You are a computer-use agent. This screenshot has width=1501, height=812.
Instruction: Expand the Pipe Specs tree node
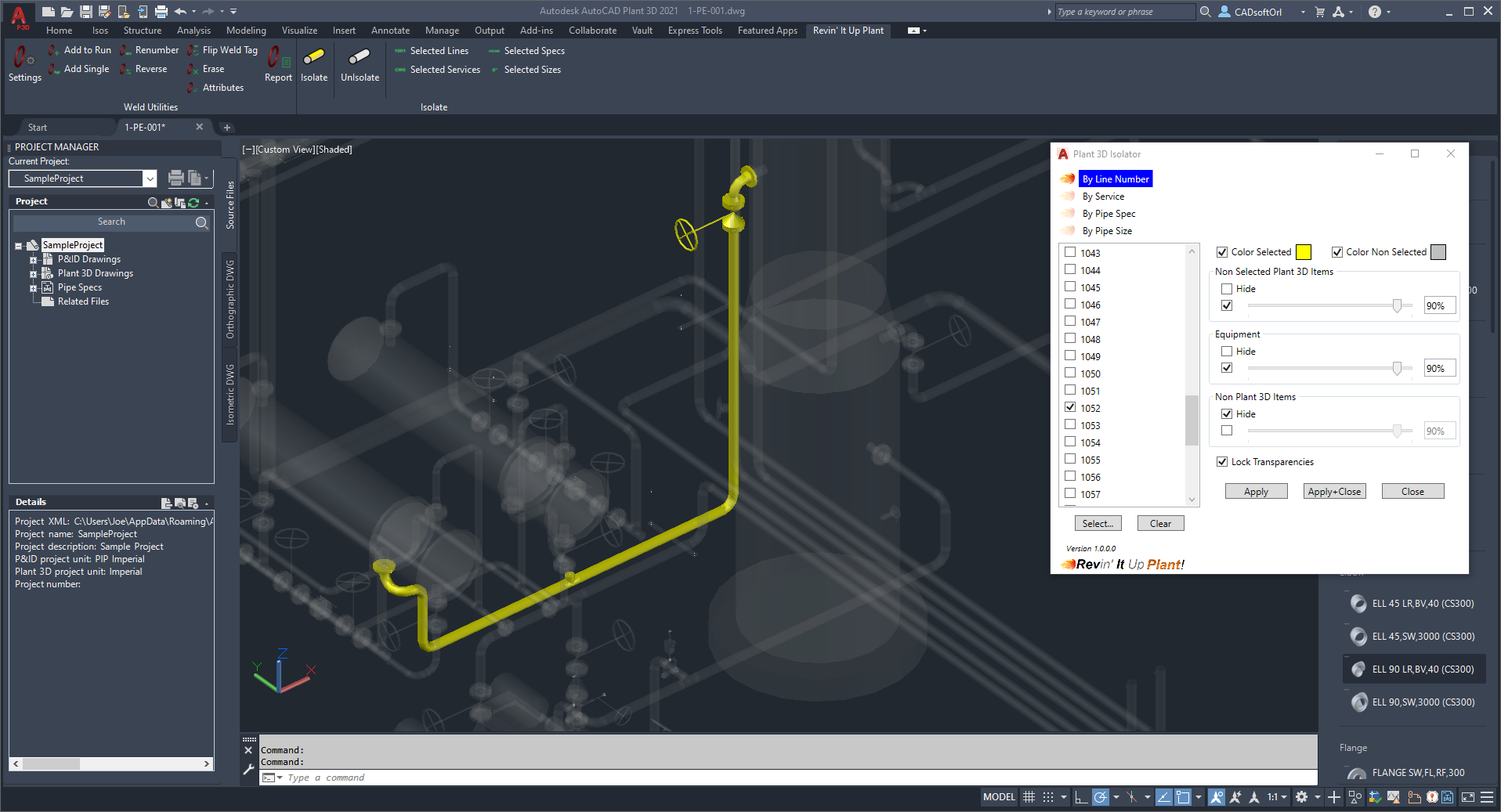coord(33,288)
